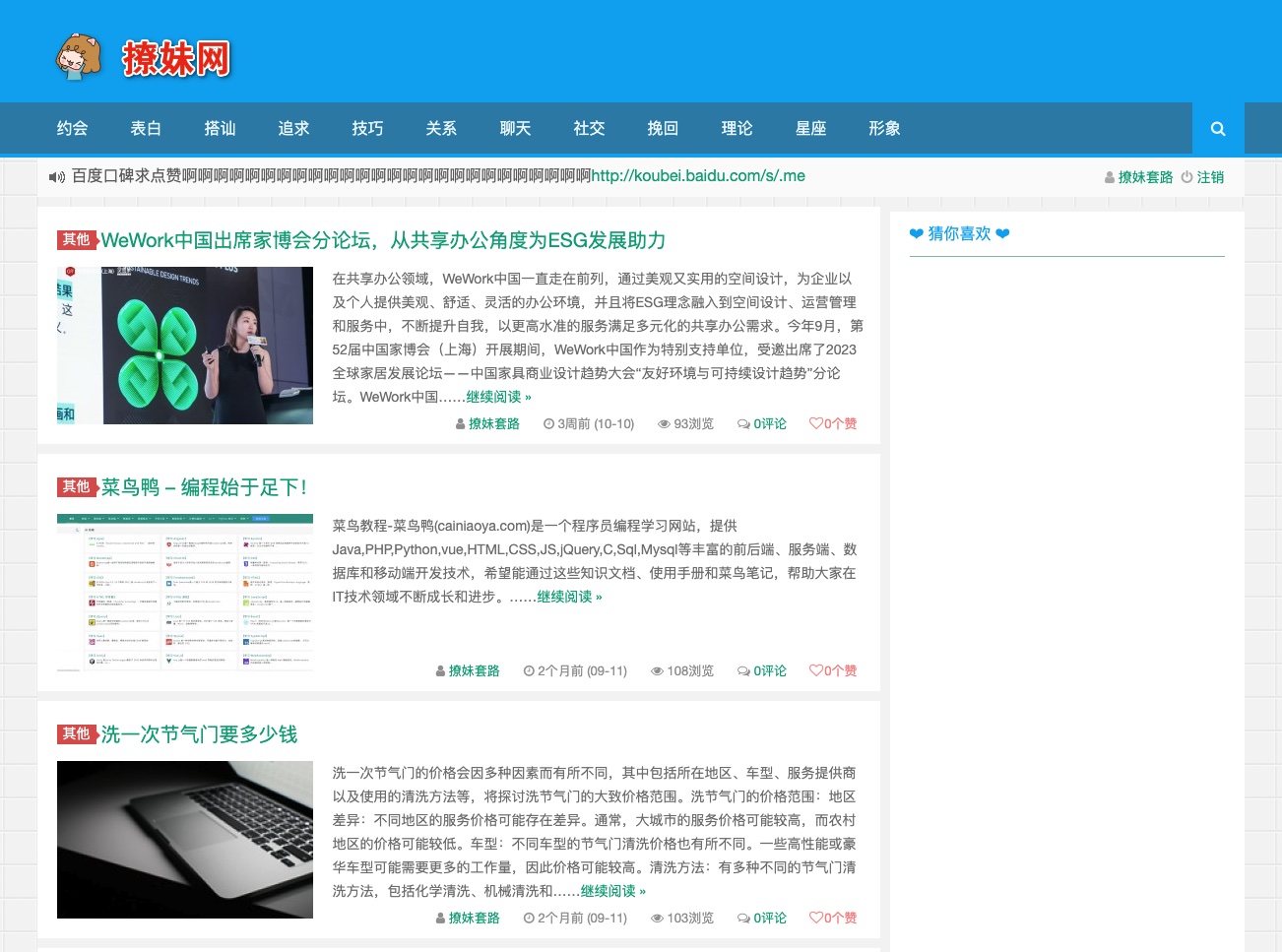1282x952 pixels.
Task: Click heart icon left of 猜你喜欢
Action: (x=917, y=234)
